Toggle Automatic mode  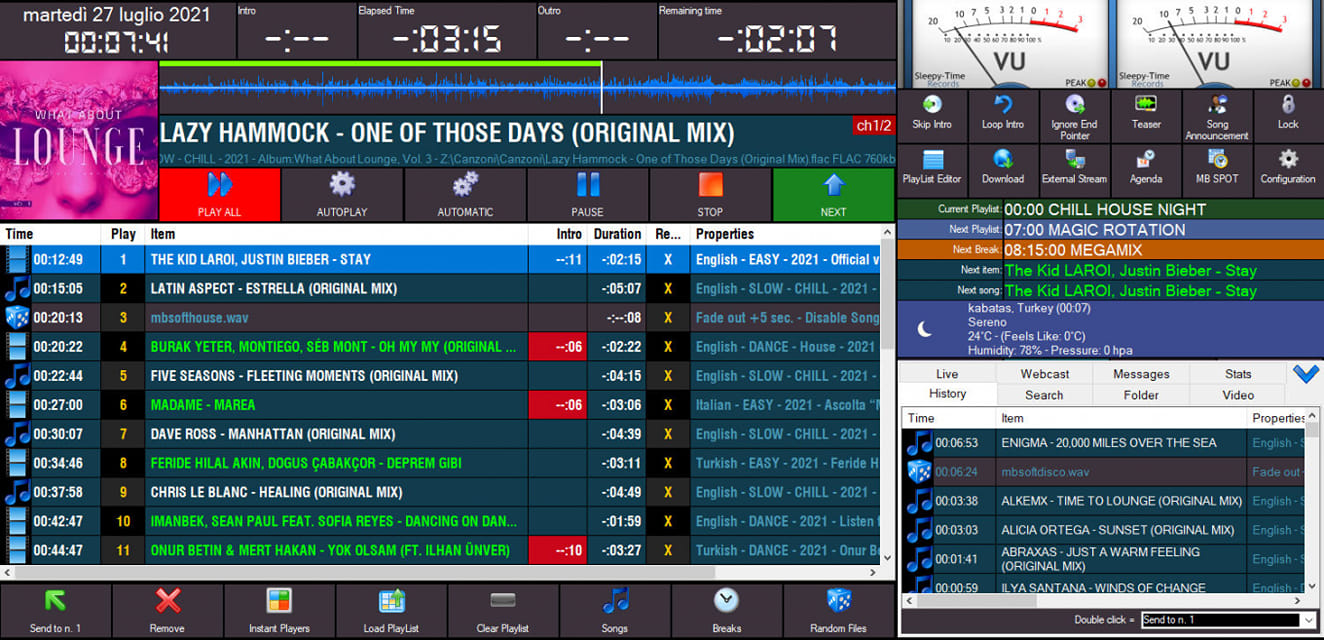point(465,194)
